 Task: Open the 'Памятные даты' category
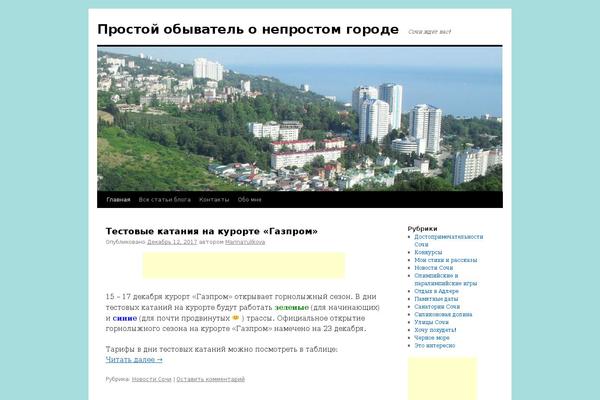(x=436, y=299)
